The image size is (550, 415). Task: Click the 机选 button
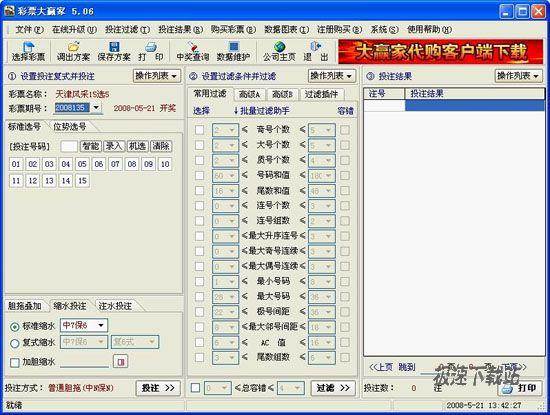137,146
